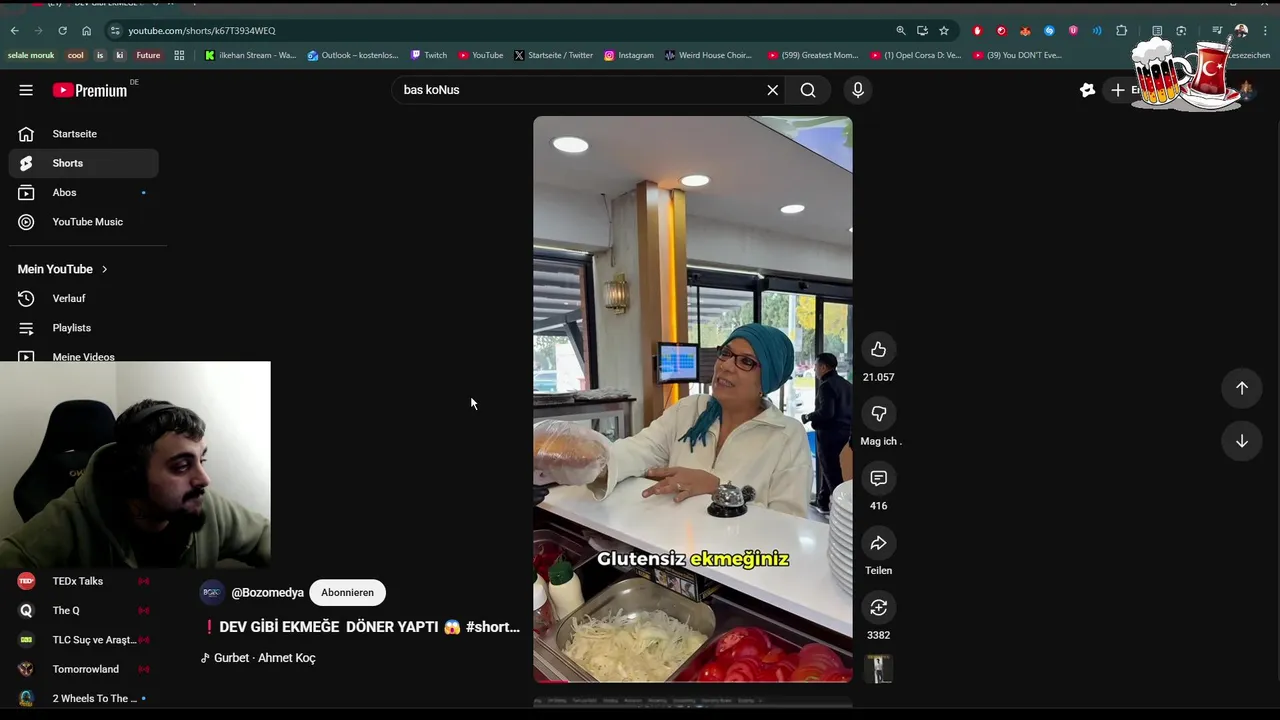Open Verlauf history in sidebar
Image resolution: width=1280 pixels, height=720 pixels.
84,298
